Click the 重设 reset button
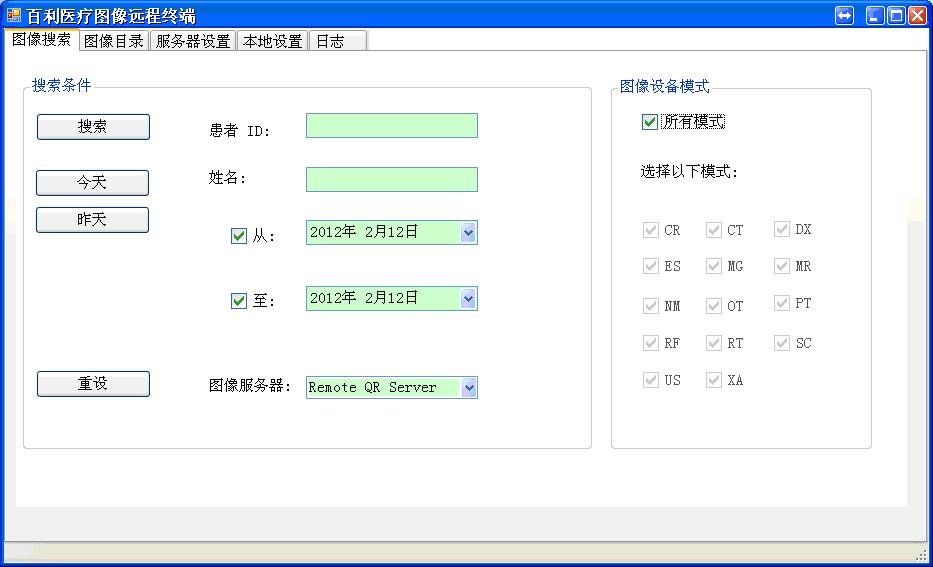This screenshot has height=567, width=933. coord(93,384)
